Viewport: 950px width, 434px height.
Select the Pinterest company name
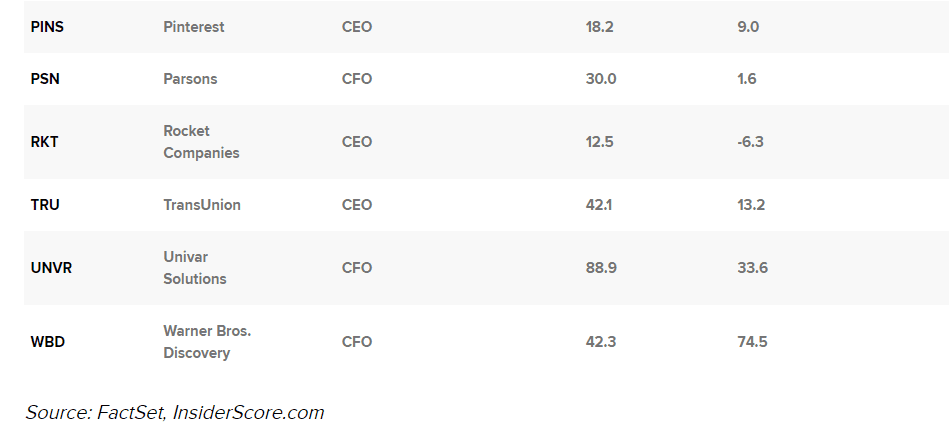(x=194, y=27)
